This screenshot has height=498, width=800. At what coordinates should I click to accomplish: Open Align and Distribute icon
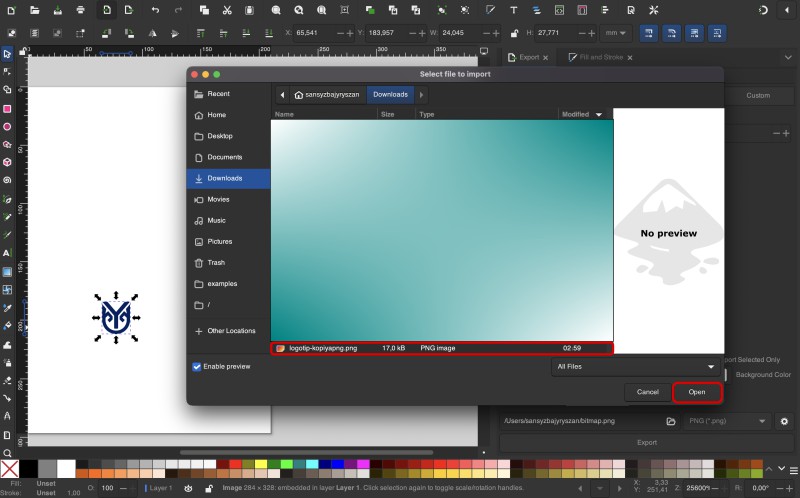[x=605, y=10]
